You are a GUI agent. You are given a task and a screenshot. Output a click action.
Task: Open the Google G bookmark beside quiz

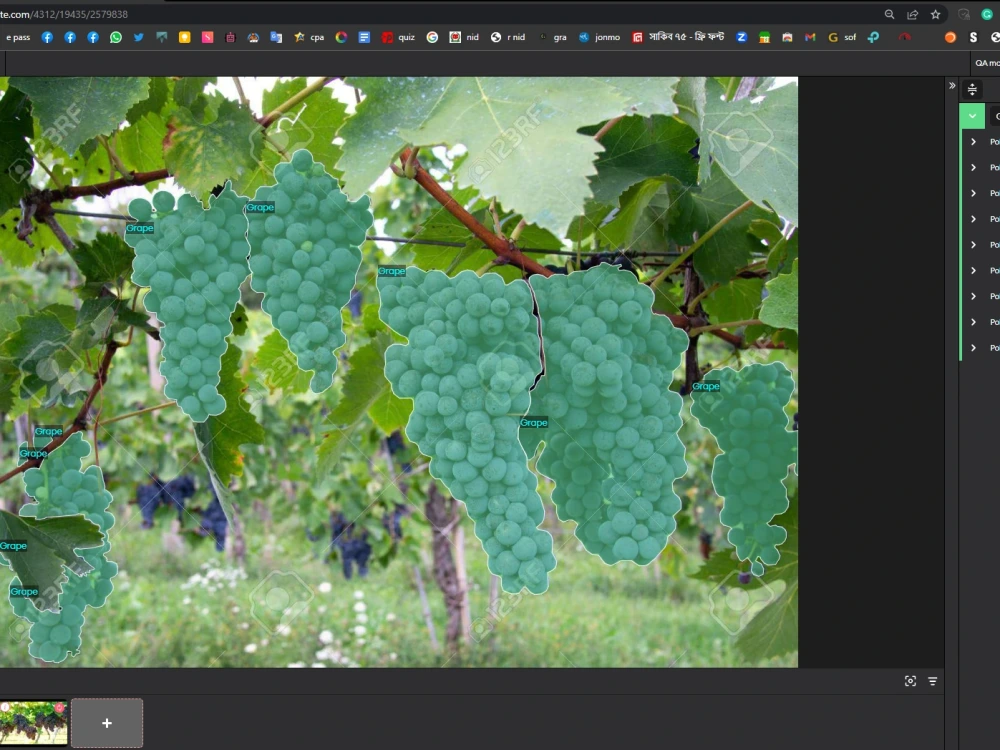pyautogui.click(x=432, y=37)
